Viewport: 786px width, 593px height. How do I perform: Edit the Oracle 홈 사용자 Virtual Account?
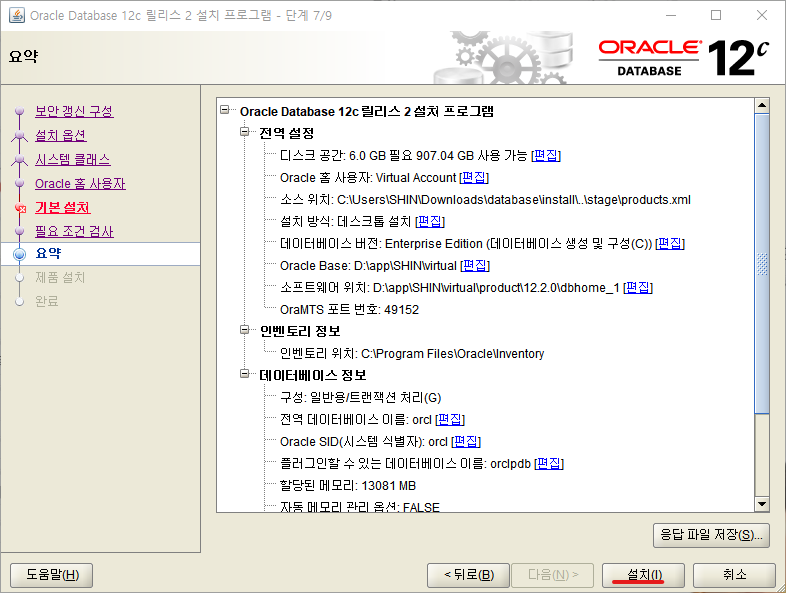[x=474, y=177]
